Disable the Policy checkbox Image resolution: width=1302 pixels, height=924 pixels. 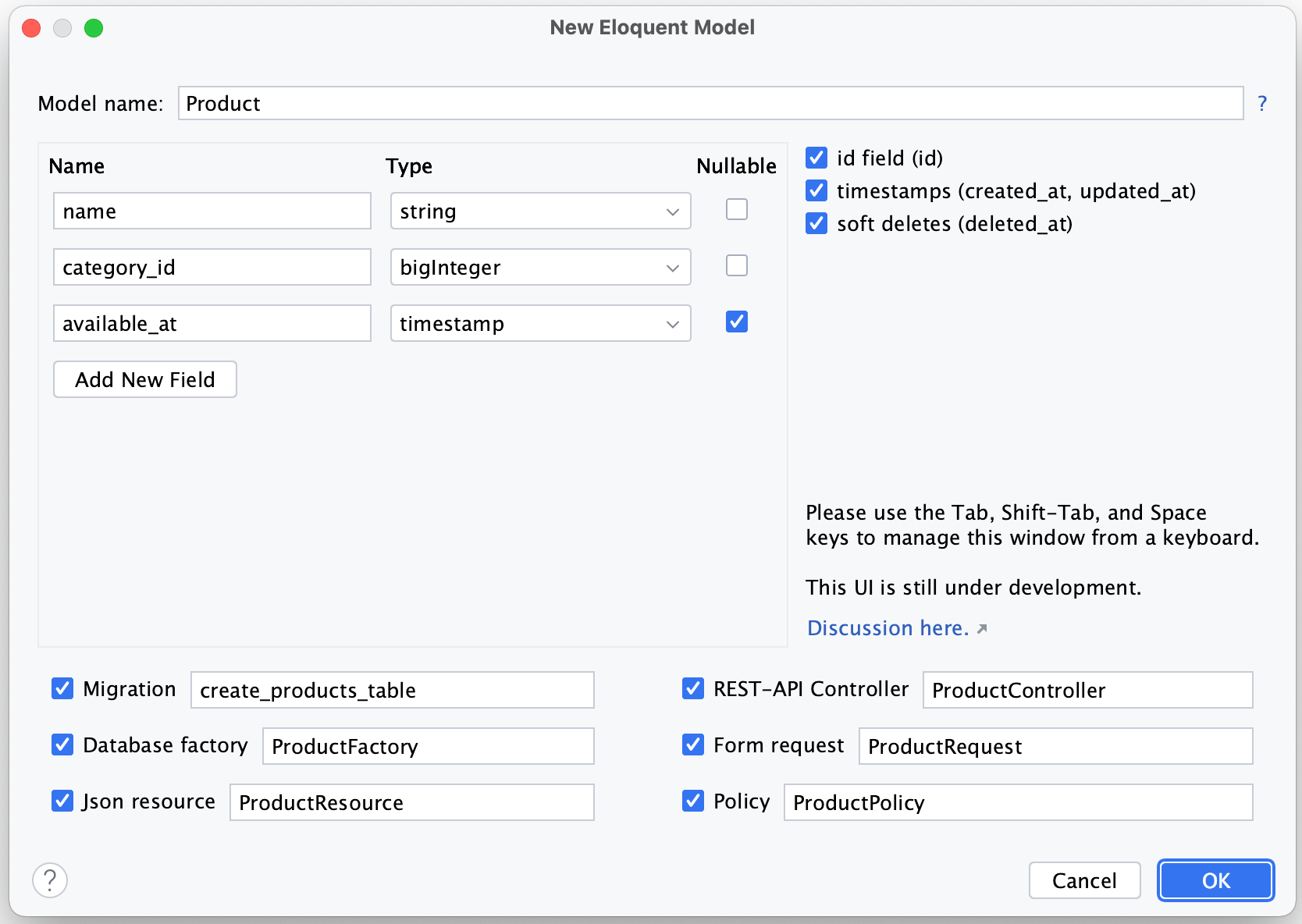point(692,801)
